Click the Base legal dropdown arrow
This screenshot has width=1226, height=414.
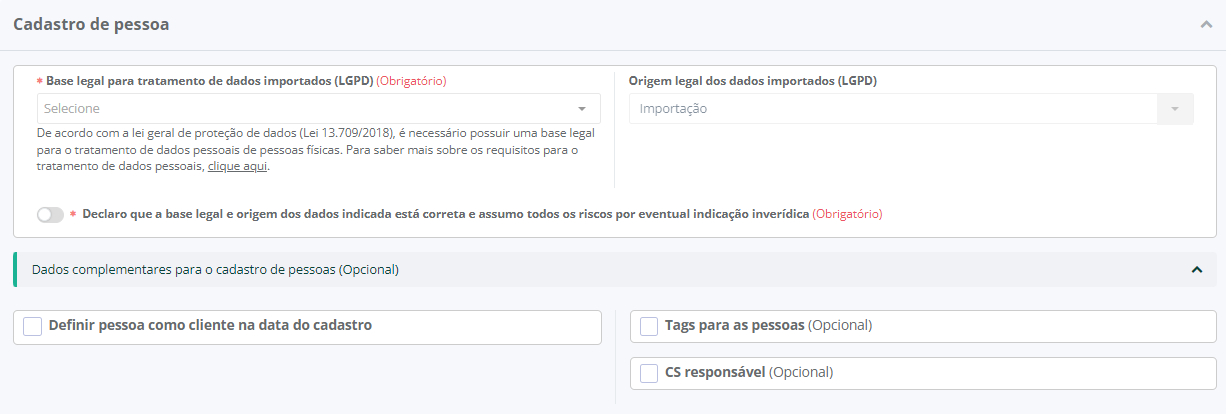(x=582, y=109)
